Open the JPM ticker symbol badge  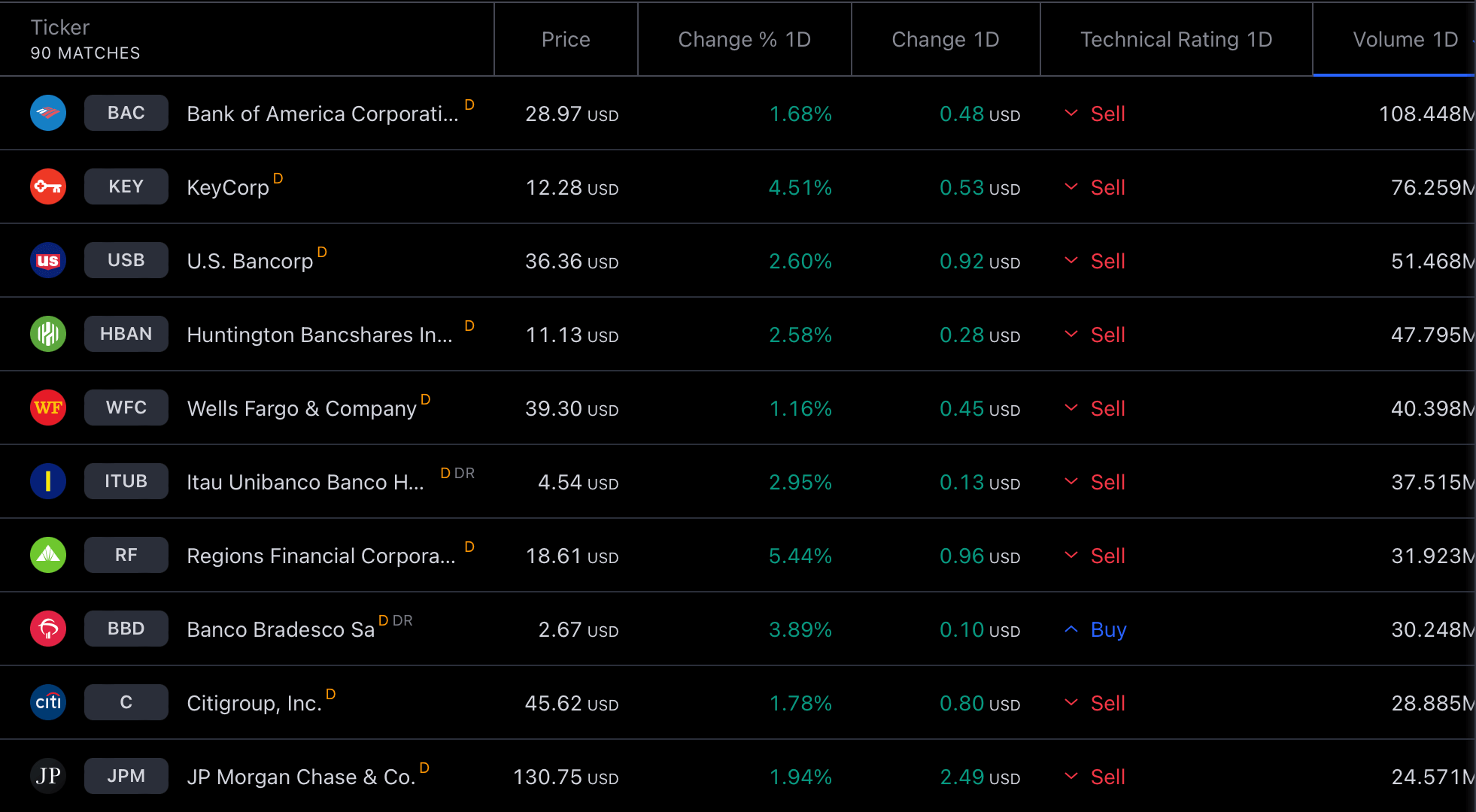click(126, 776)
